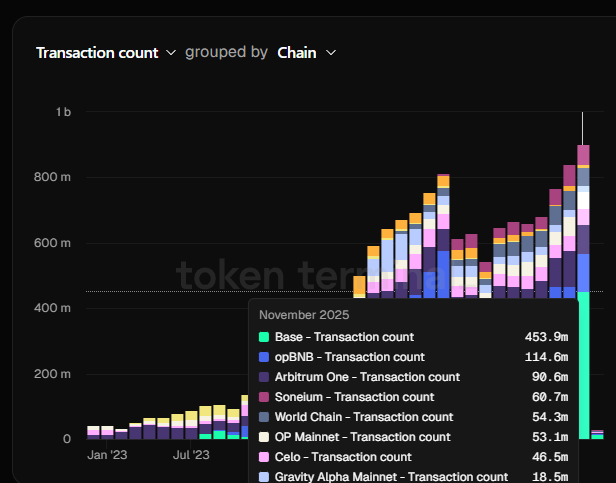Click the Soneium - Transaction count row label
This screenshot has height=483, width=616.
tap(355, 397)
